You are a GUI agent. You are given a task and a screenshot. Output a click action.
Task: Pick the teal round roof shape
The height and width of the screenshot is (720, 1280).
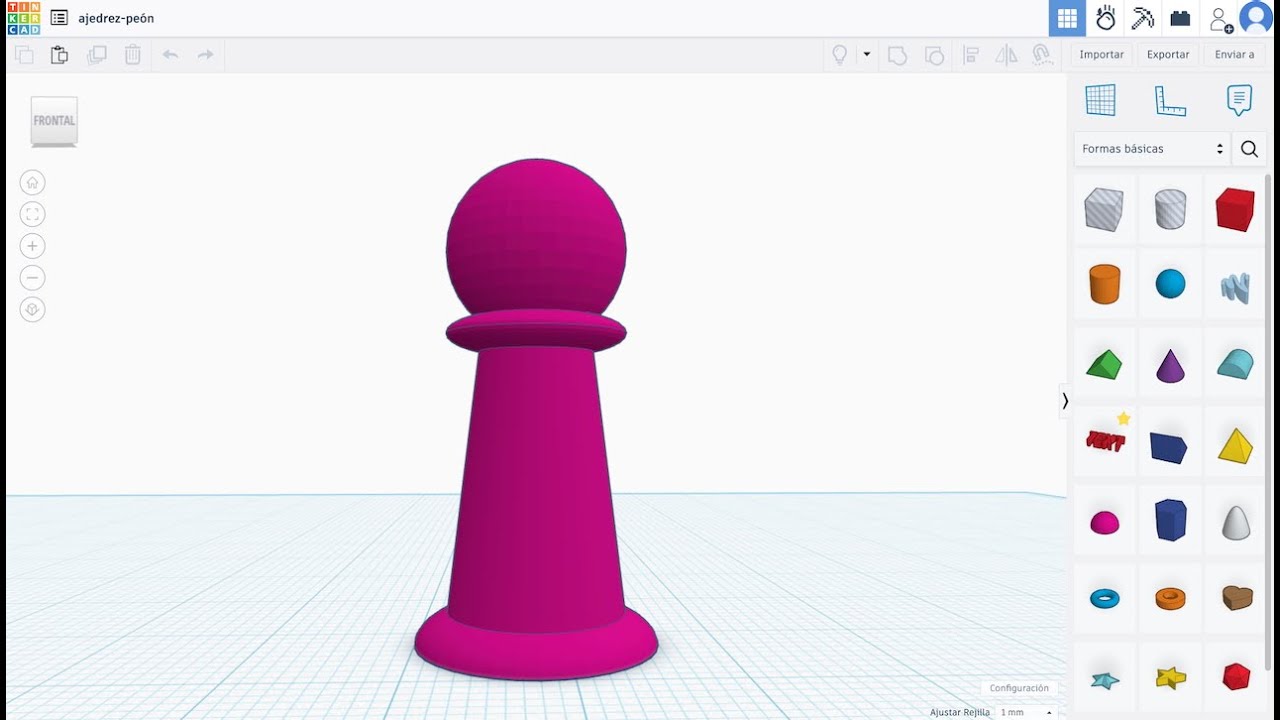1236,364
